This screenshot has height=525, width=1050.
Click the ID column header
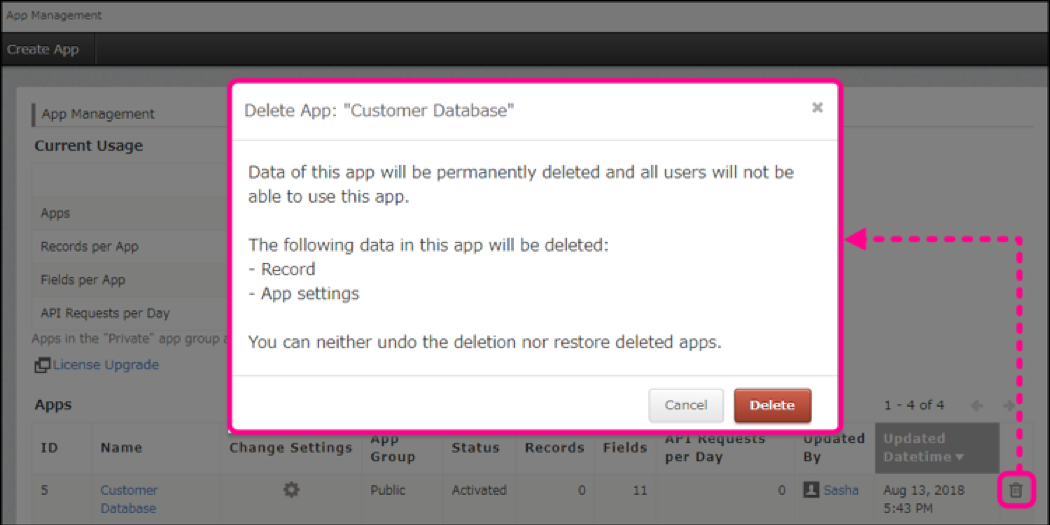coord(49,448)
